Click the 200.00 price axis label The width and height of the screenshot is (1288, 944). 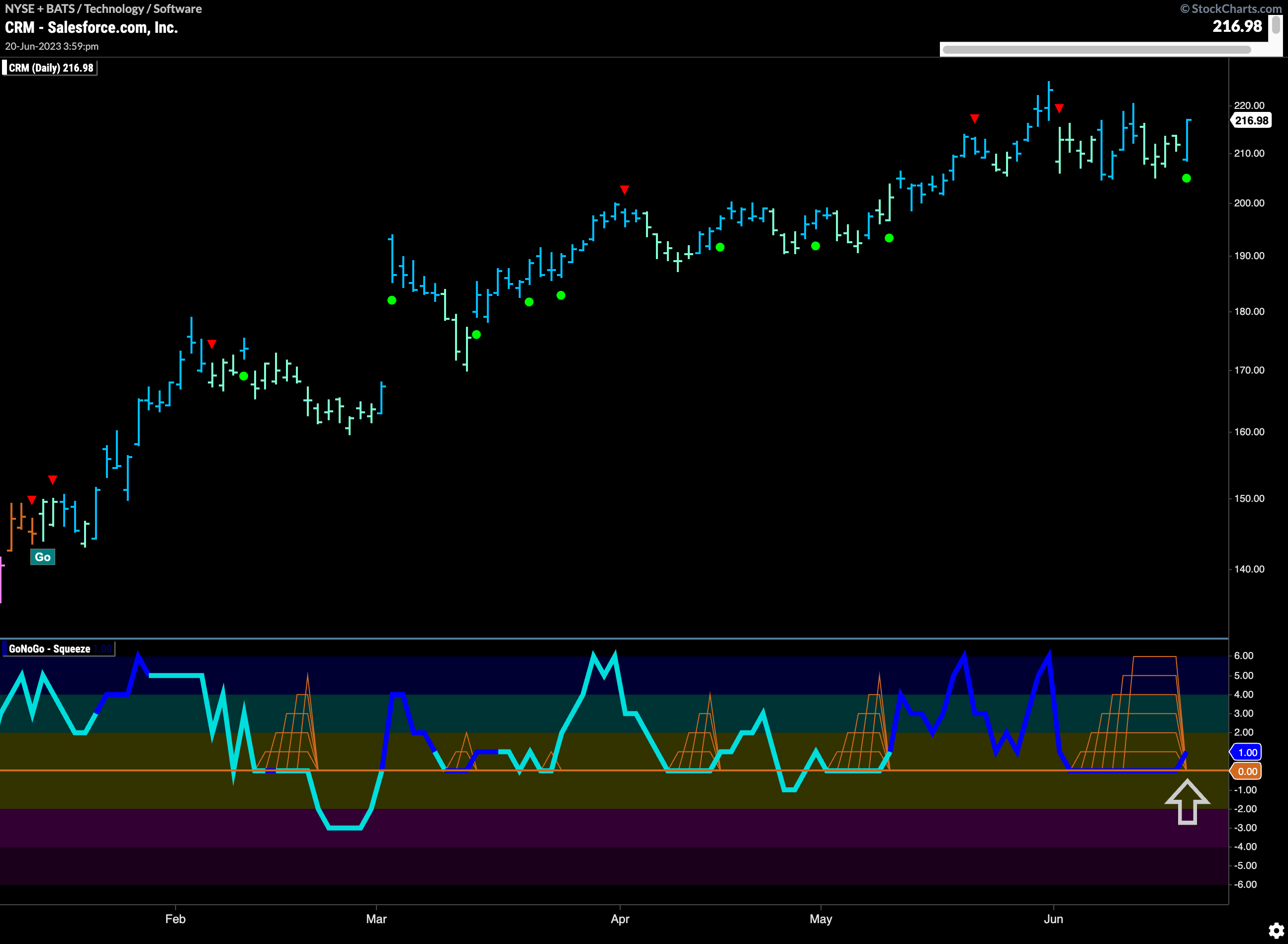1249,203
